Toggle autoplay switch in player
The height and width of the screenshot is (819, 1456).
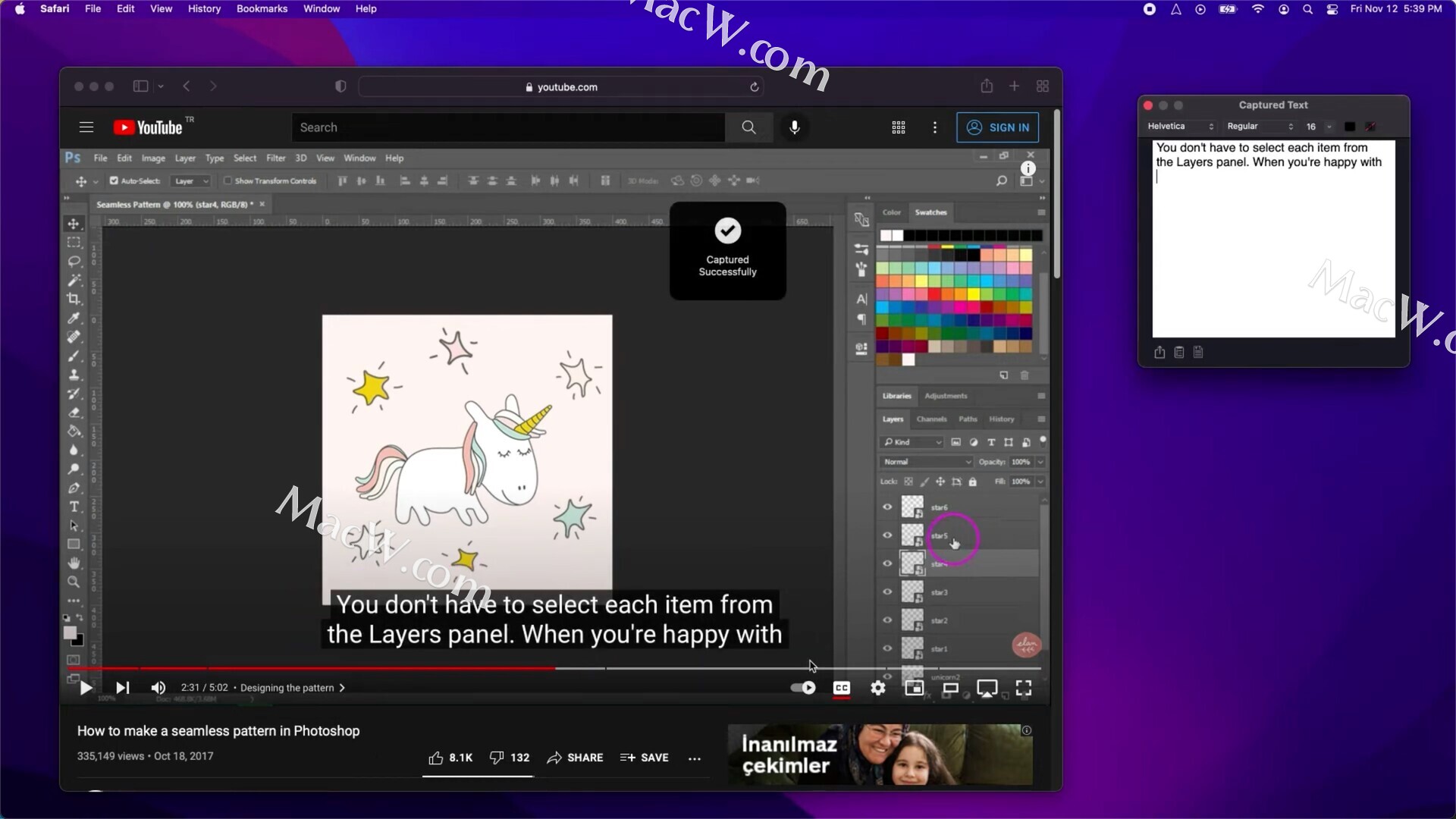[x=803, y=688]
